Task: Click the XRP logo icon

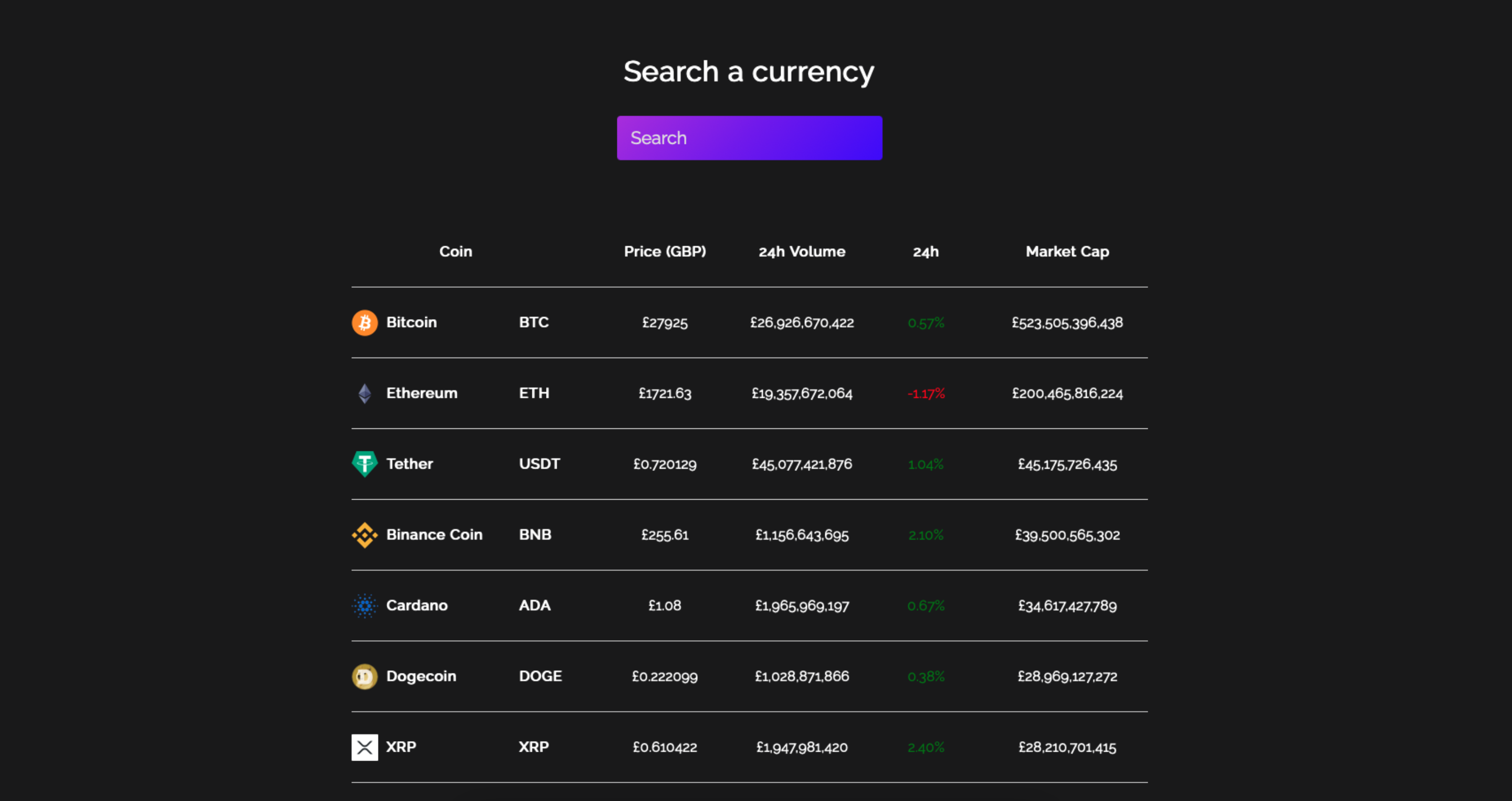Action: click(x=364, y=747)
